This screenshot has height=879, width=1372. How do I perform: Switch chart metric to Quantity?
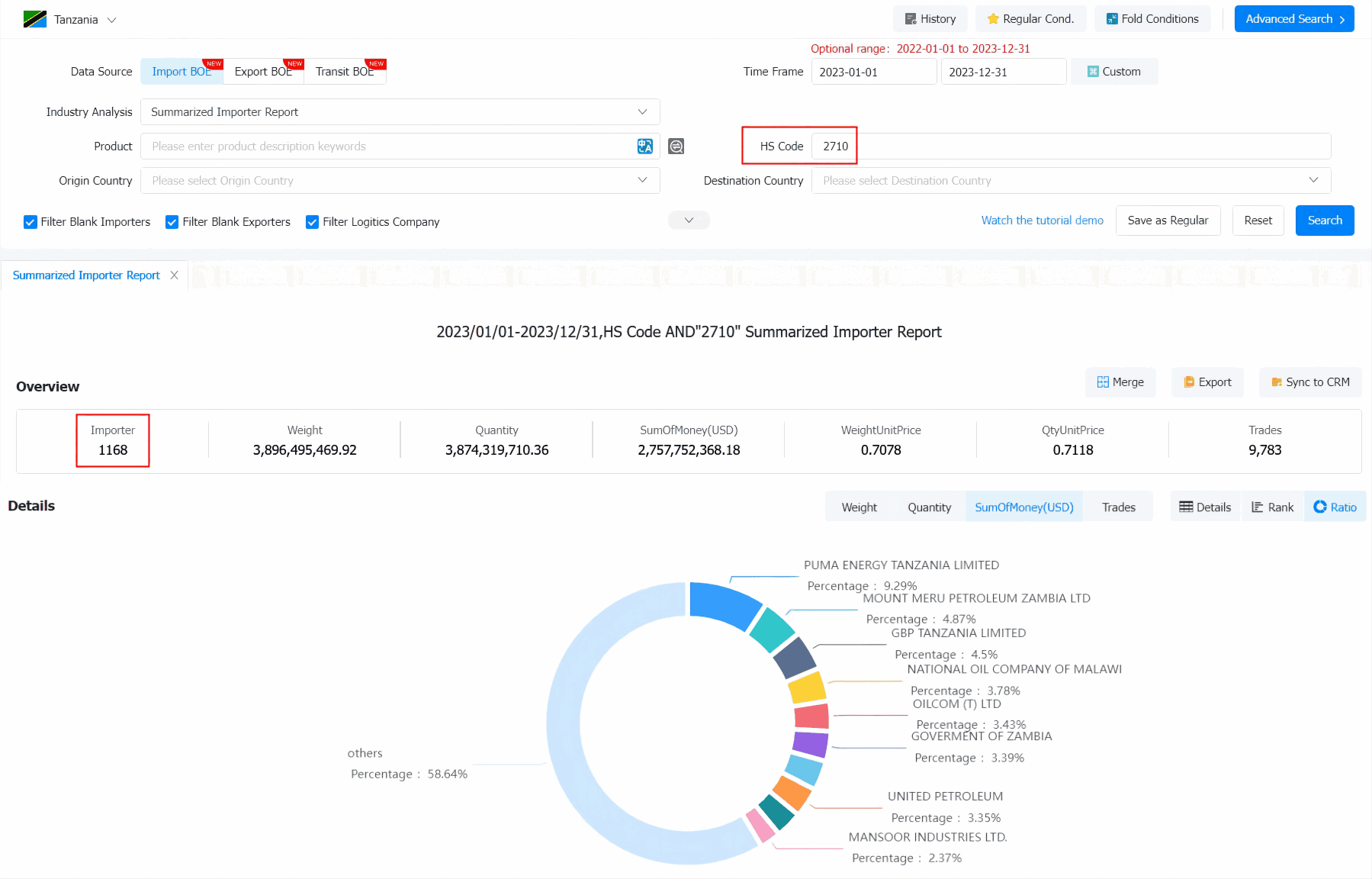(x=929, y=507)
